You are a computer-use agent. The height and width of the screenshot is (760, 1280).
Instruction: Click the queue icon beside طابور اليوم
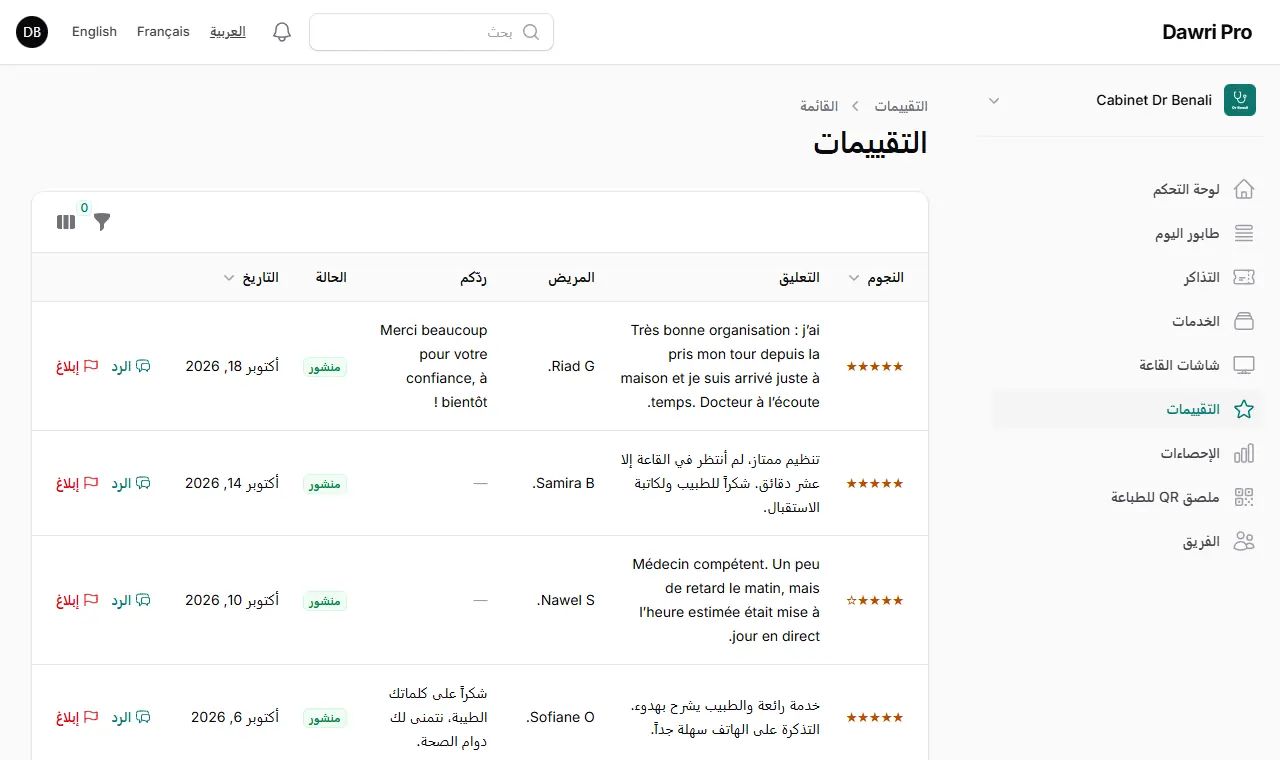(1244, 233)
